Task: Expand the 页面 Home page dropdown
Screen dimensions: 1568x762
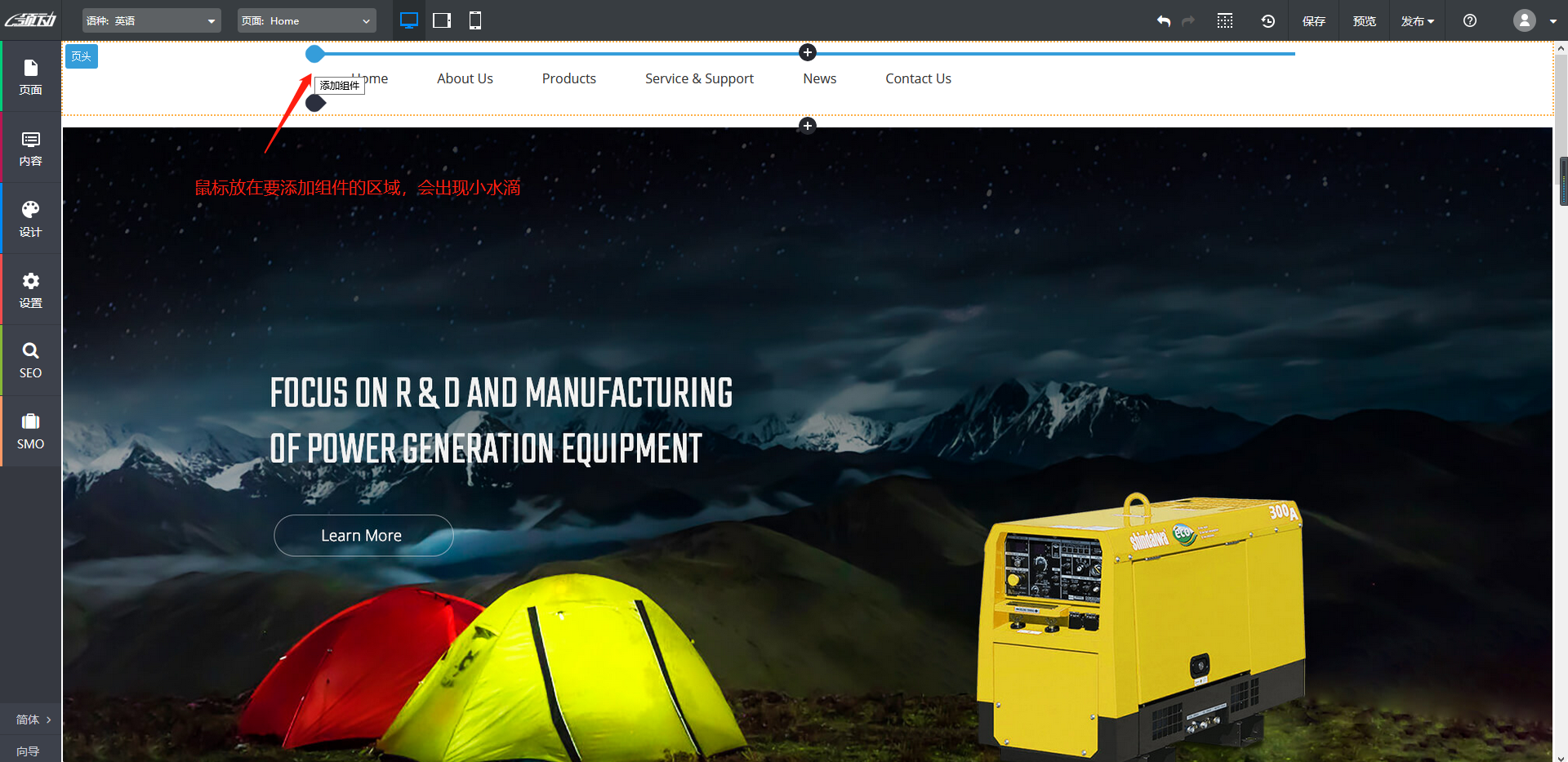Action: [306, 21]
